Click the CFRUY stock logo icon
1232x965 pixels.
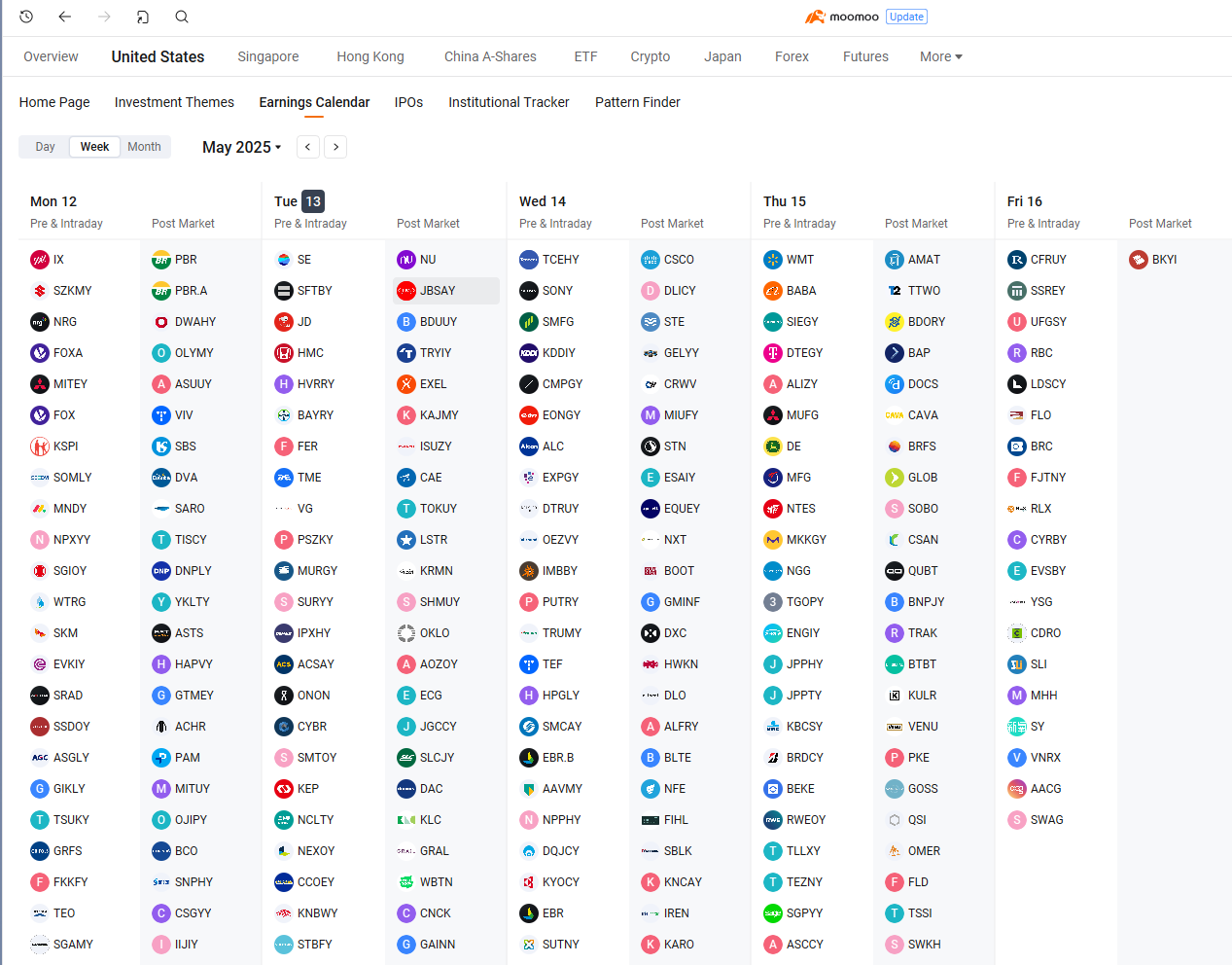(1017, 260)
